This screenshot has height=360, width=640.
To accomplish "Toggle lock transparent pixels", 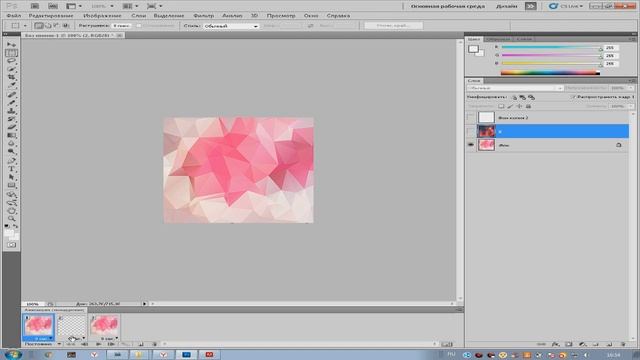I will 501,107.
